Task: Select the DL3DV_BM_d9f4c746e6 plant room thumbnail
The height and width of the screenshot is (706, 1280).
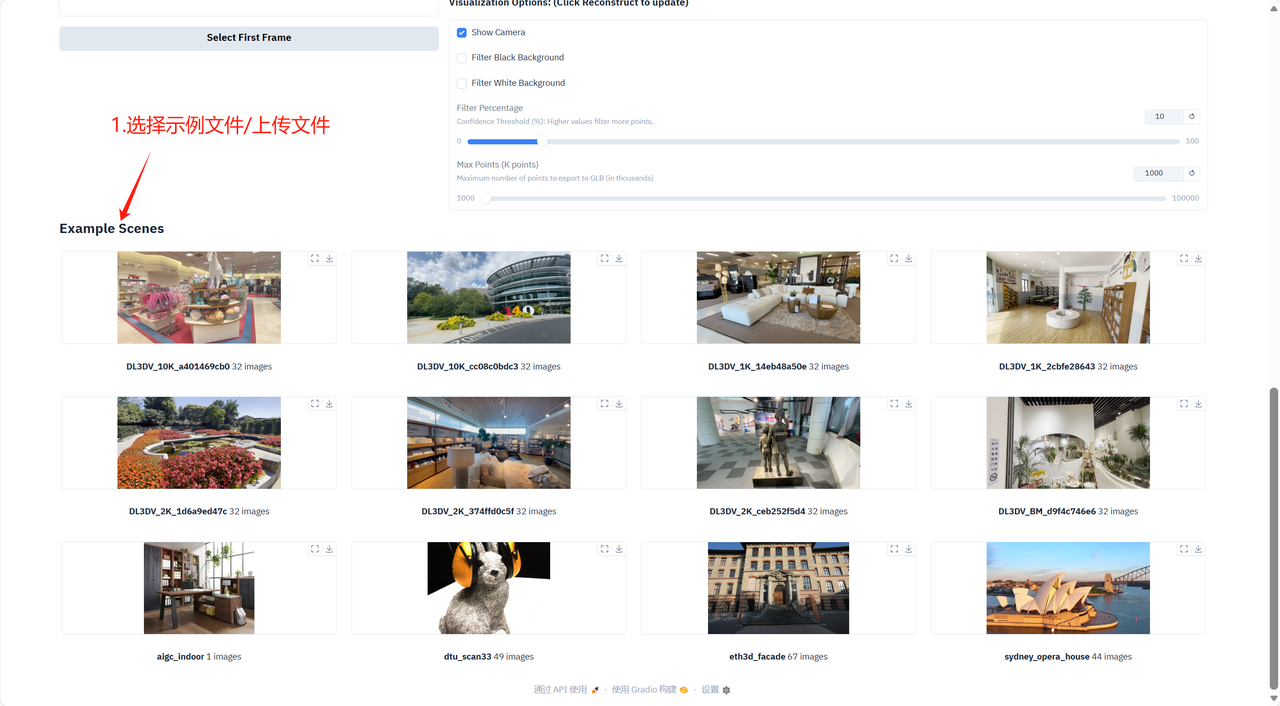Action: pos(1068,443)
